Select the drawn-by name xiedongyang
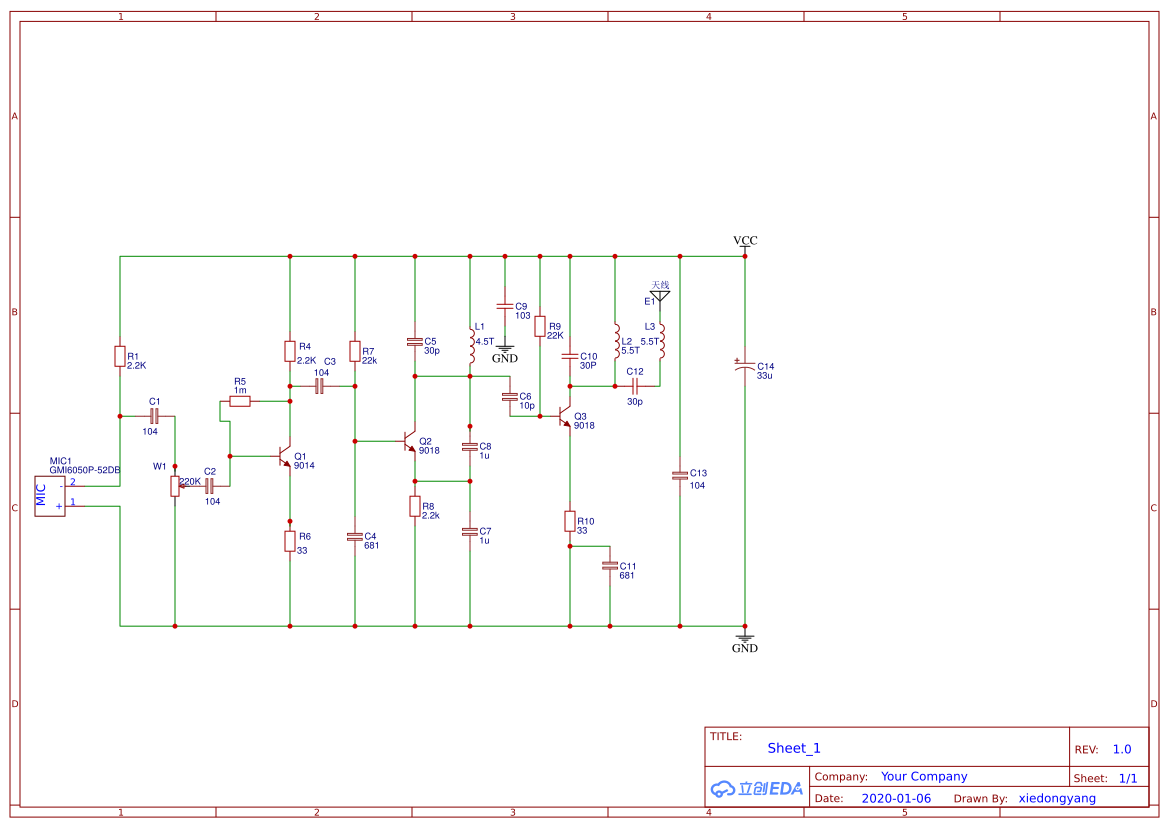 1057,798
